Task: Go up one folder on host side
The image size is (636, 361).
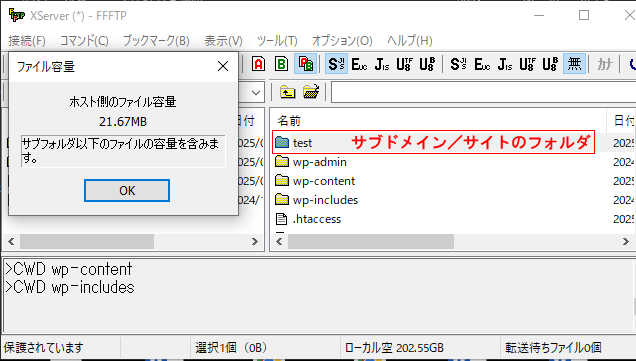Action: click(288, 92)
